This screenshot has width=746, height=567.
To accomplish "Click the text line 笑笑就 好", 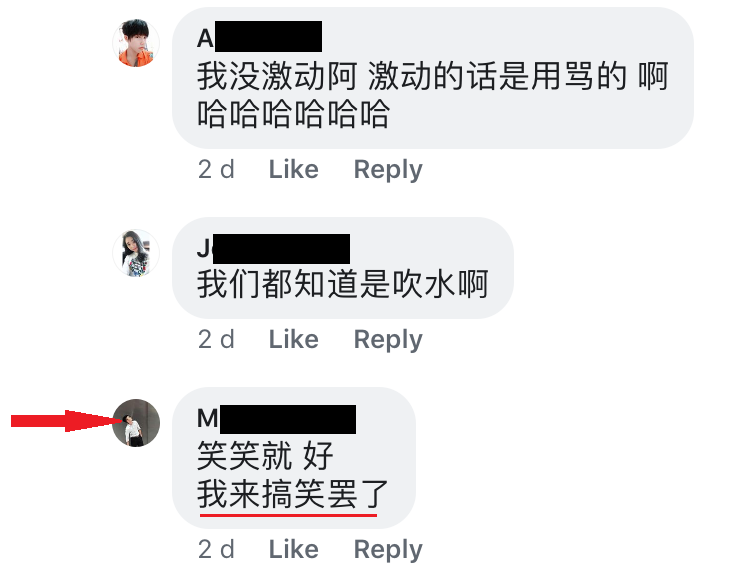I will 265,456.
